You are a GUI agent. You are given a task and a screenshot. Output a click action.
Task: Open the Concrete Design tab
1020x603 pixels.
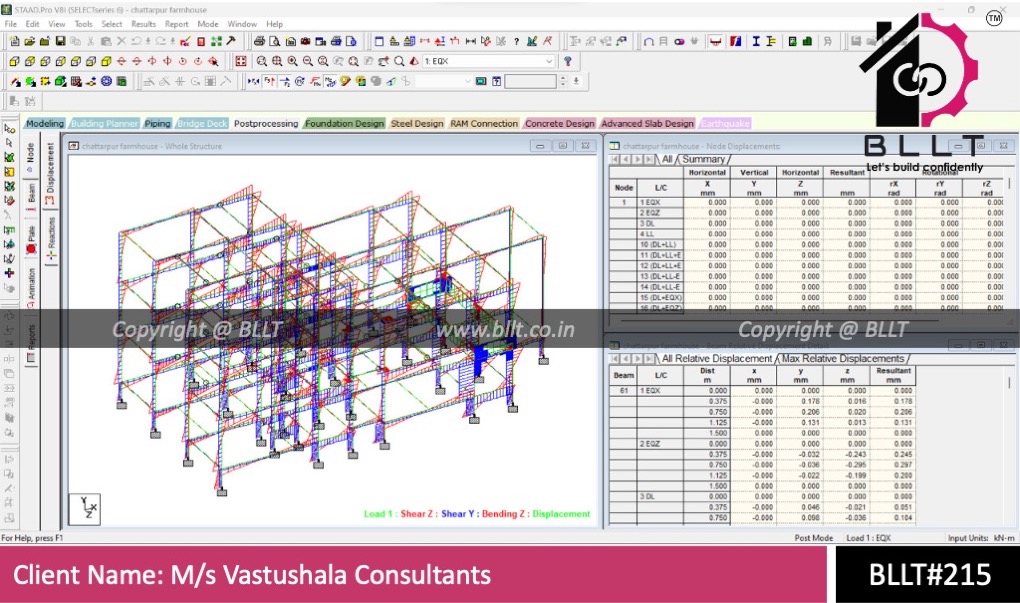tap(559, 124)
